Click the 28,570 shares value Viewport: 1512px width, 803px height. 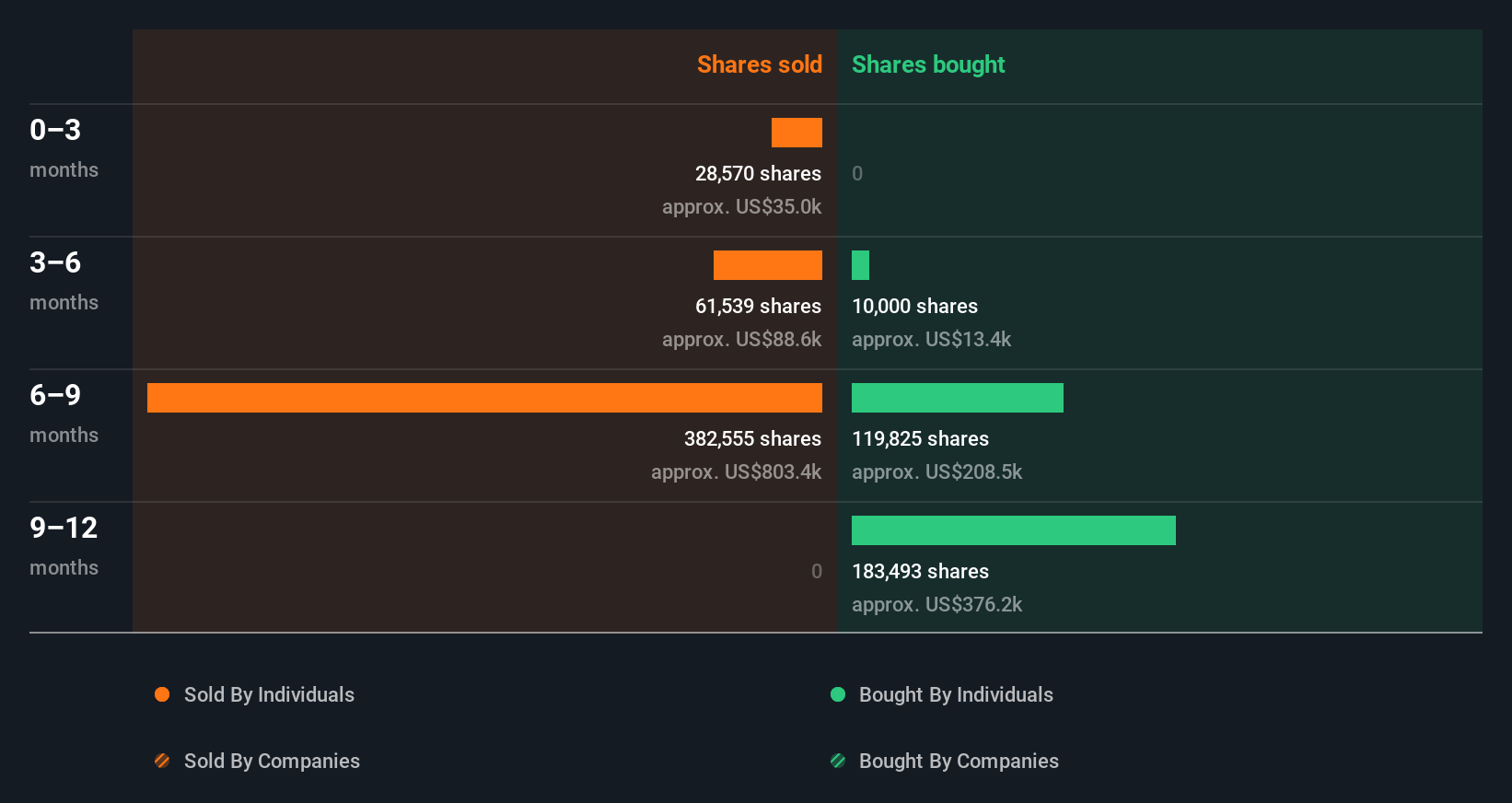[758, 174]
